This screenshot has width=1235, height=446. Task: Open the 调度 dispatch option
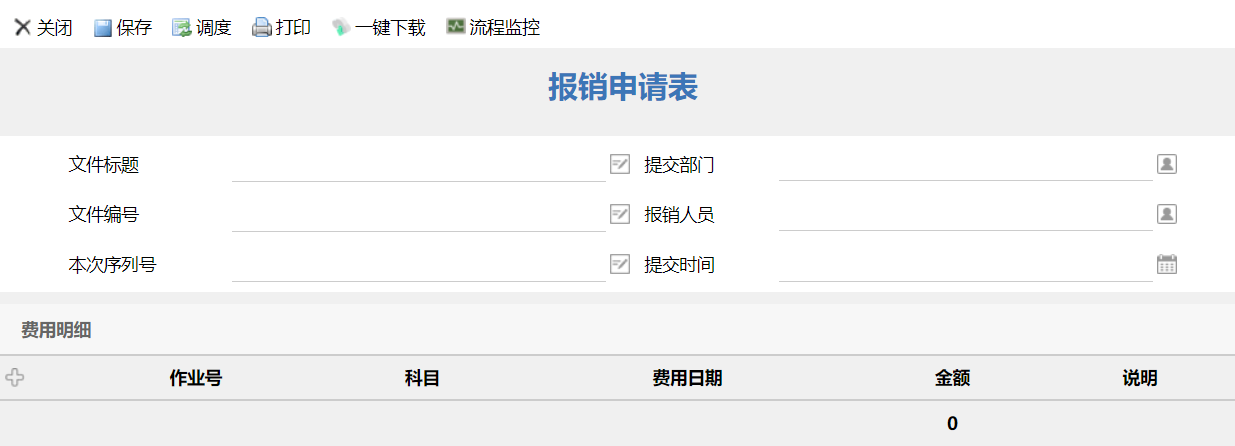[201, 28]
